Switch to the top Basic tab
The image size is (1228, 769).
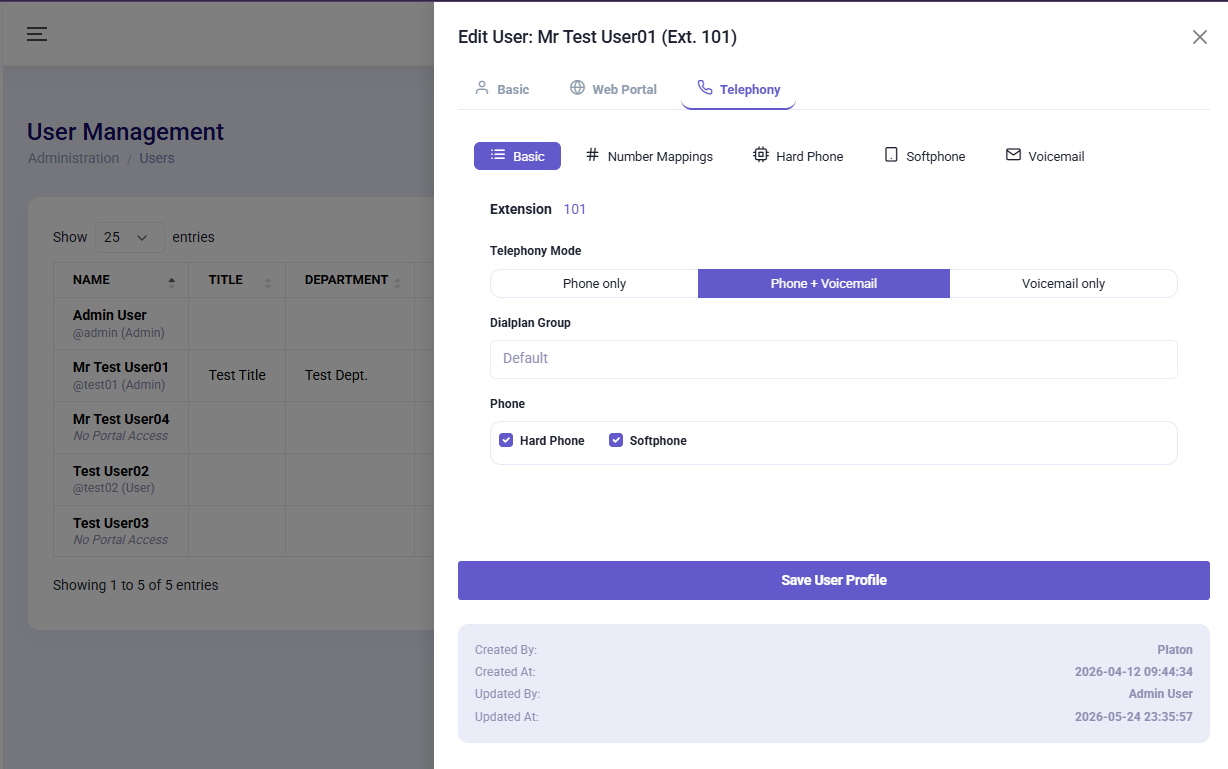pyautogui.click(x=502, y=89)
